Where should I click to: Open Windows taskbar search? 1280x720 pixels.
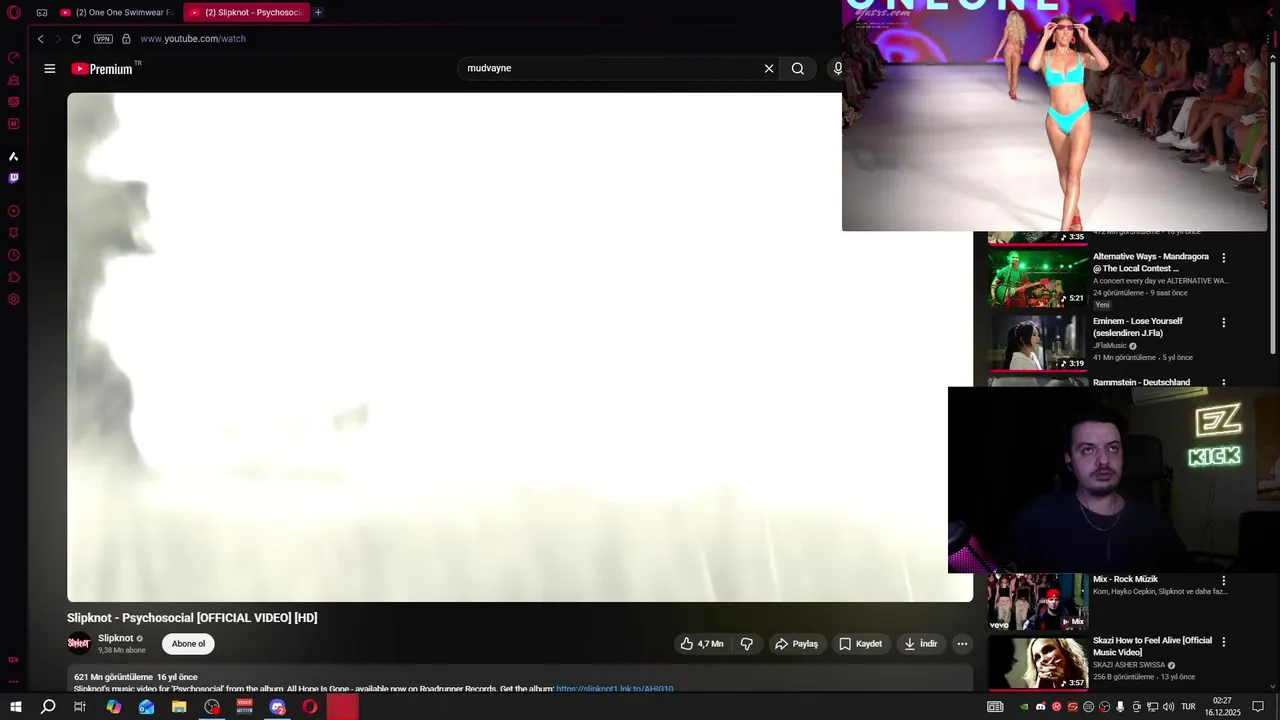(48, 707)
